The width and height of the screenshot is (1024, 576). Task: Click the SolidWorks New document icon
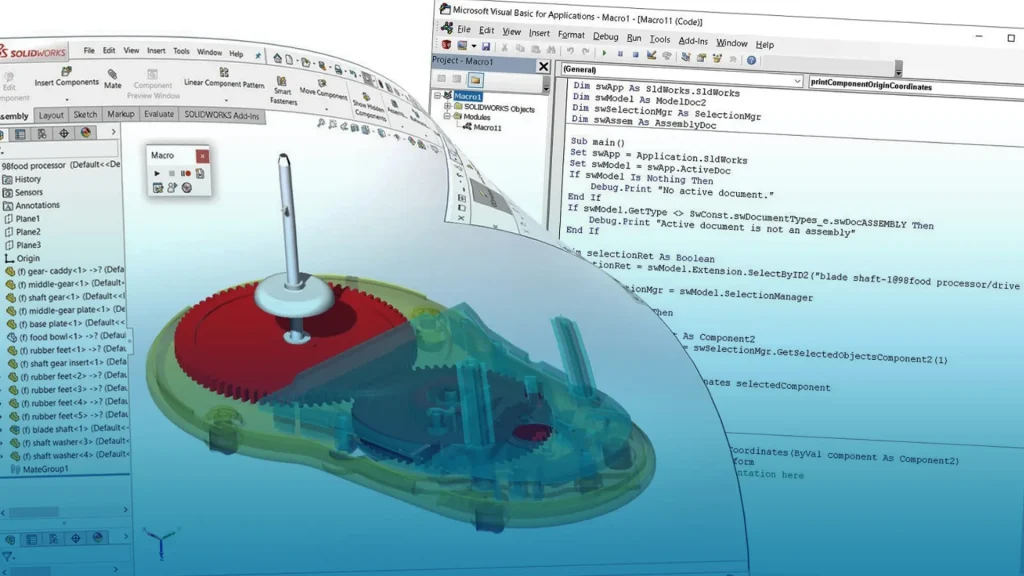point(289,60)
